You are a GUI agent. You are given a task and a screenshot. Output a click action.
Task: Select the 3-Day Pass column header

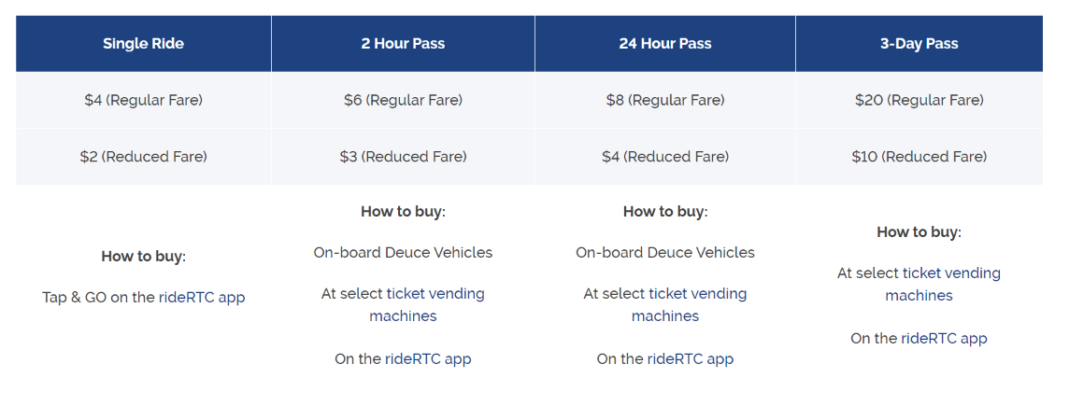point(919,44)
